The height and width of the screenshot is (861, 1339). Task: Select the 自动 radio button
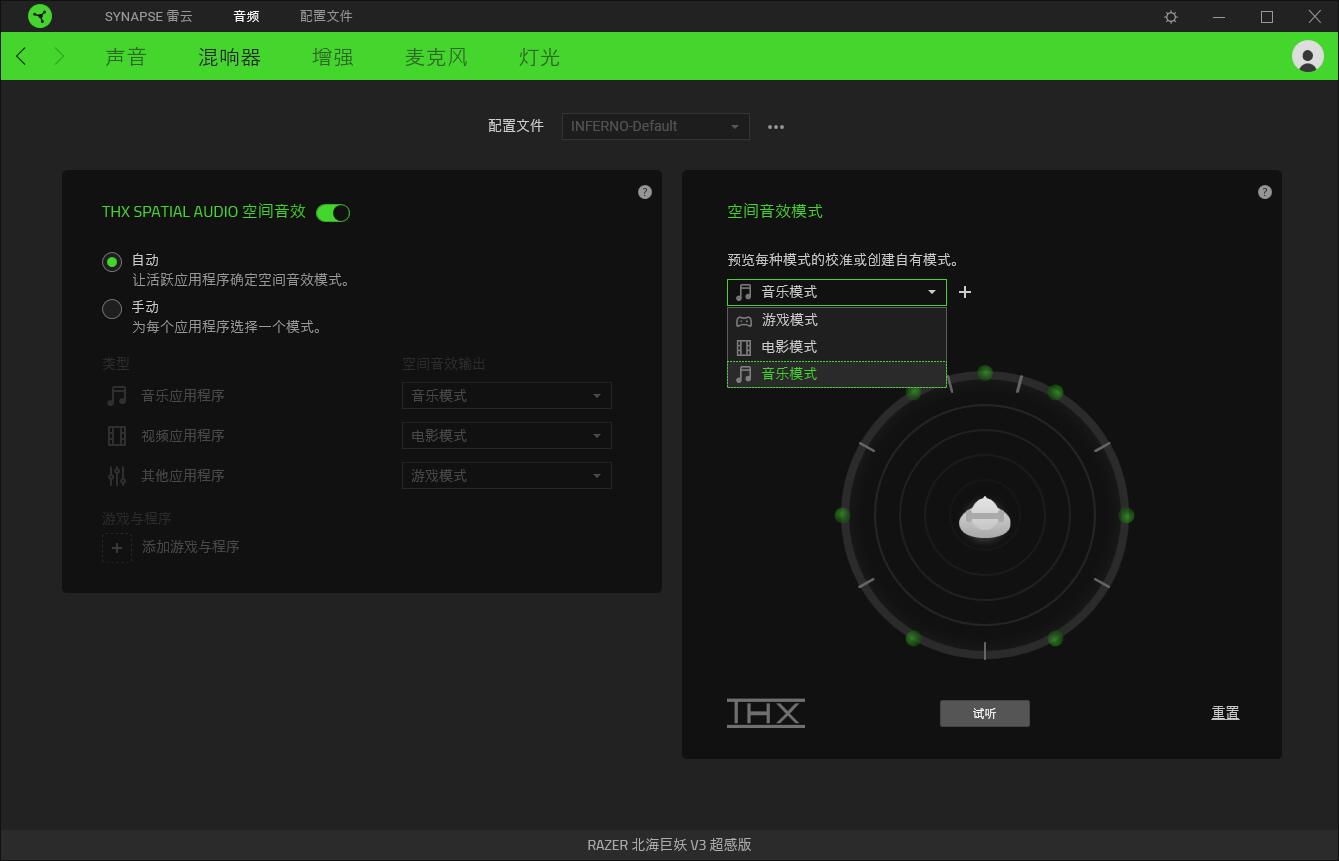coord(111,261)
